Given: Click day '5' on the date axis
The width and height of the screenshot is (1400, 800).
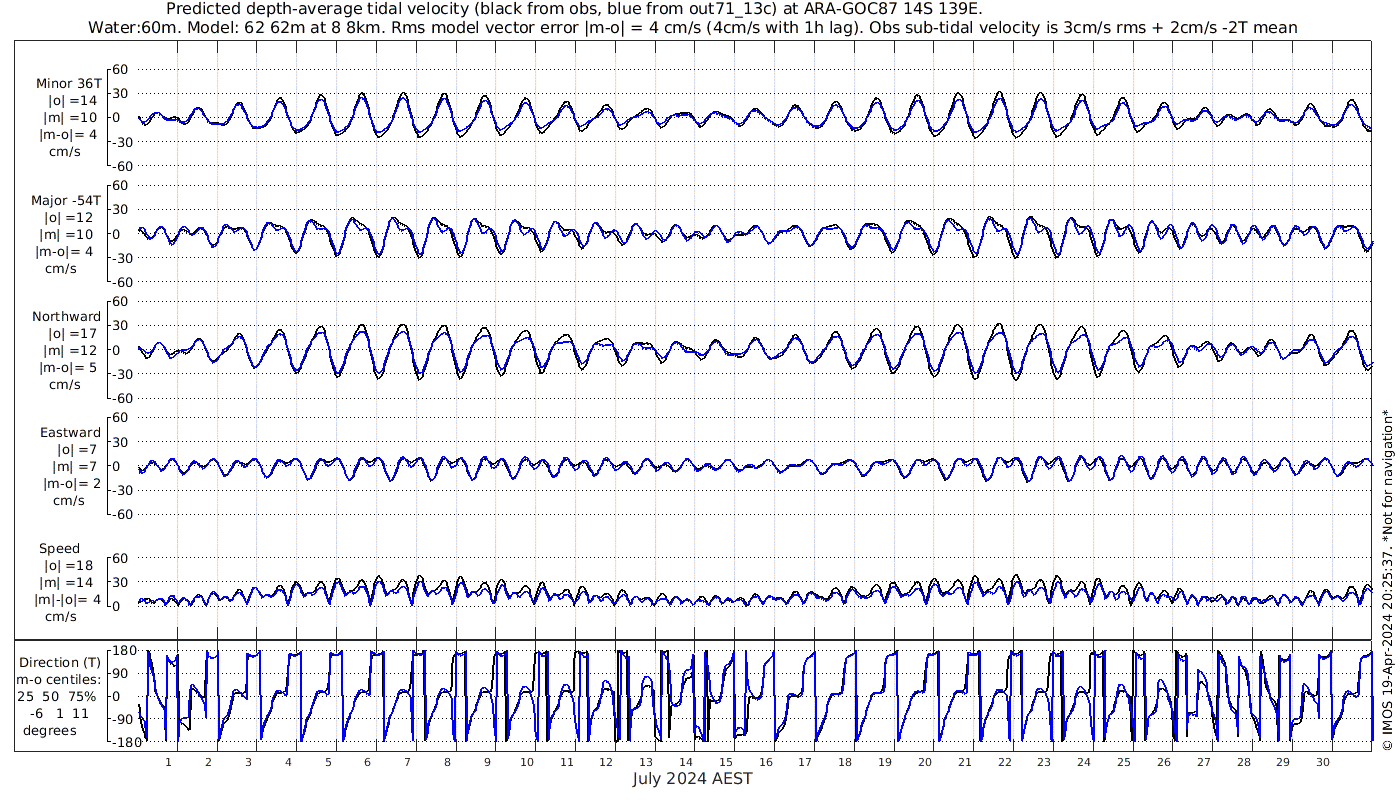Looking at the screenshot, I should click(x=328, y=762).
